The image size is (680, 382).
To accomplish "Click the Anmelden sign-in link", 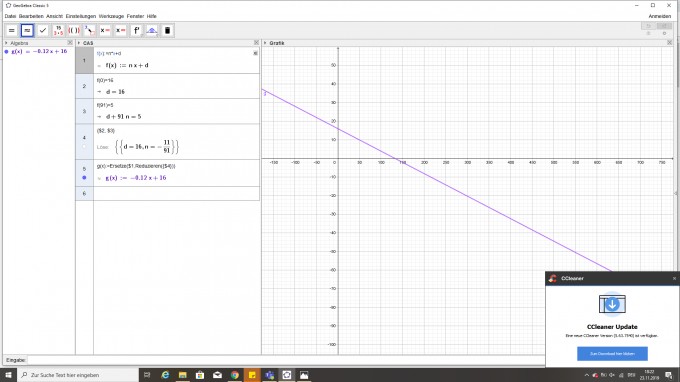I will pos(660,16).
